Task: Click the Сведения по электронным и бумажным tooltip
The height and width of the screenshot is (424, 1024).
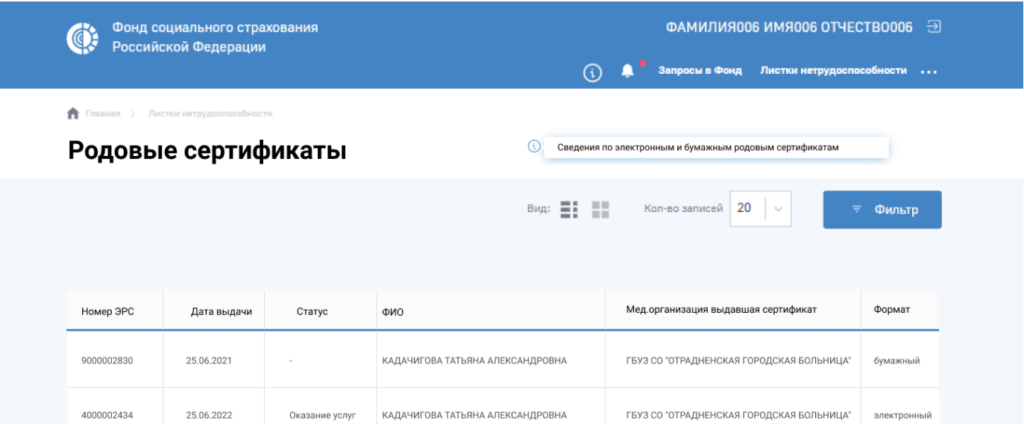Action: pos(716,148)
